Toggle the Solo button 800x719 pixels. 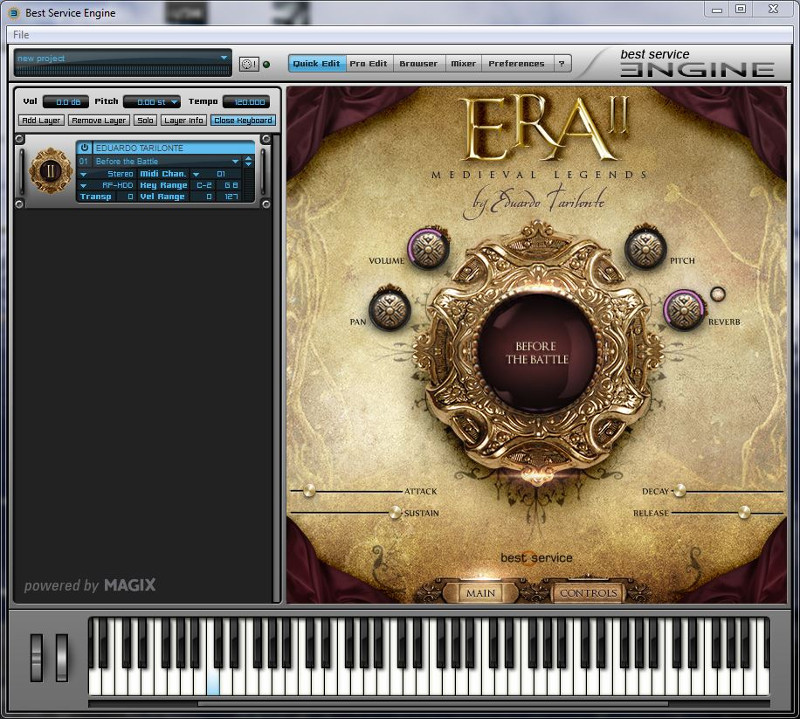tap(145, 120)
